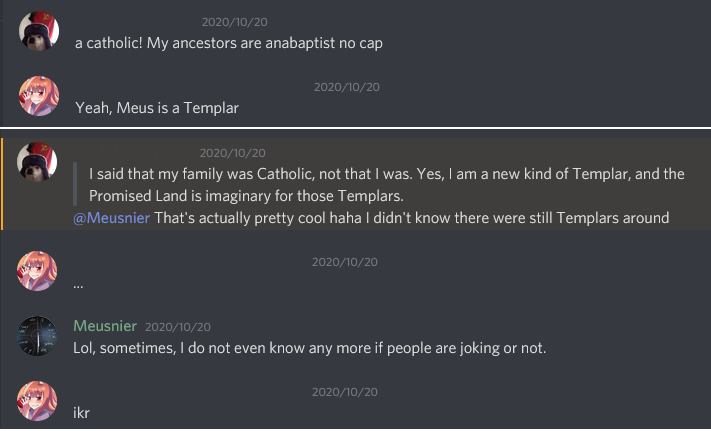Viewport: 711px width, 431px height.
Task: Click the @Meusnier mention
Action: pyautogui.click(x=111, y=218)
